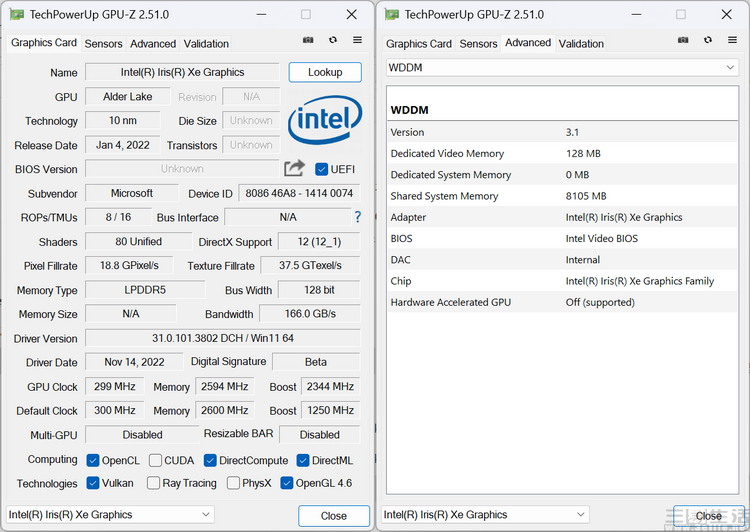Image resolution: width=750 pixels, height=532 pixels.
Task: Click Resizable BAR field showing Disabled
Action: 320,435
